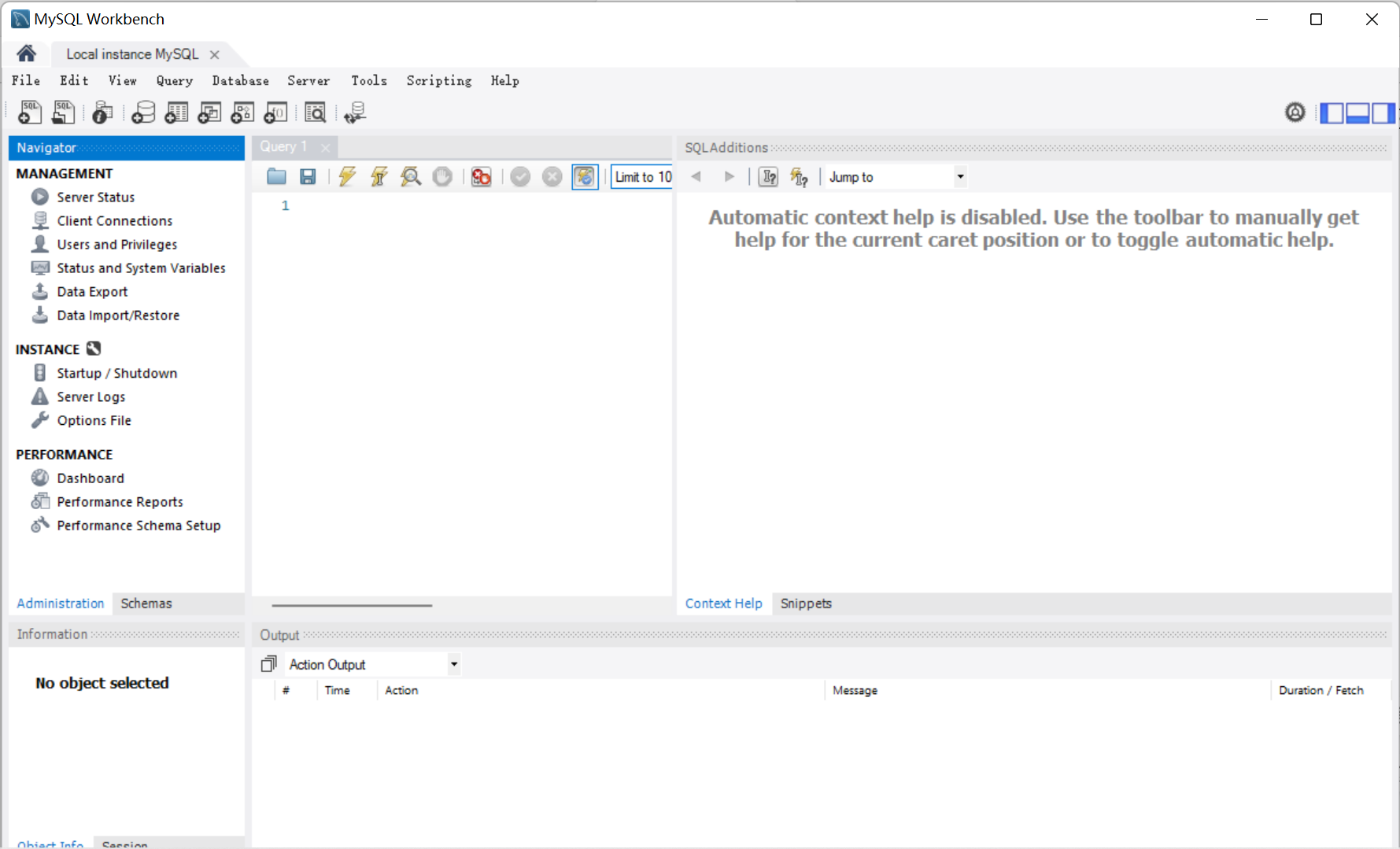The height and width of the screenshot is (849, 1400).
Task: Open the Action Output dropdown
Action: tap(373, 664)
